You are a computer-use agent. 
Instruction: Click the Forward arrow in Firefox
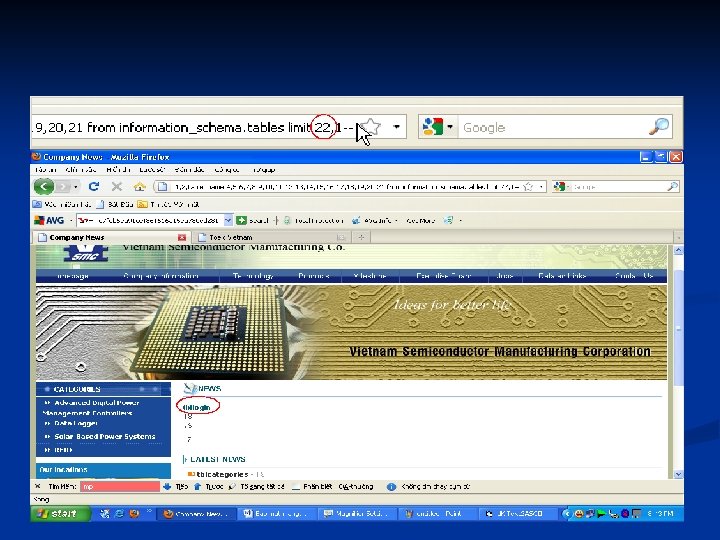pyautogui.click(x=63, y=186)
